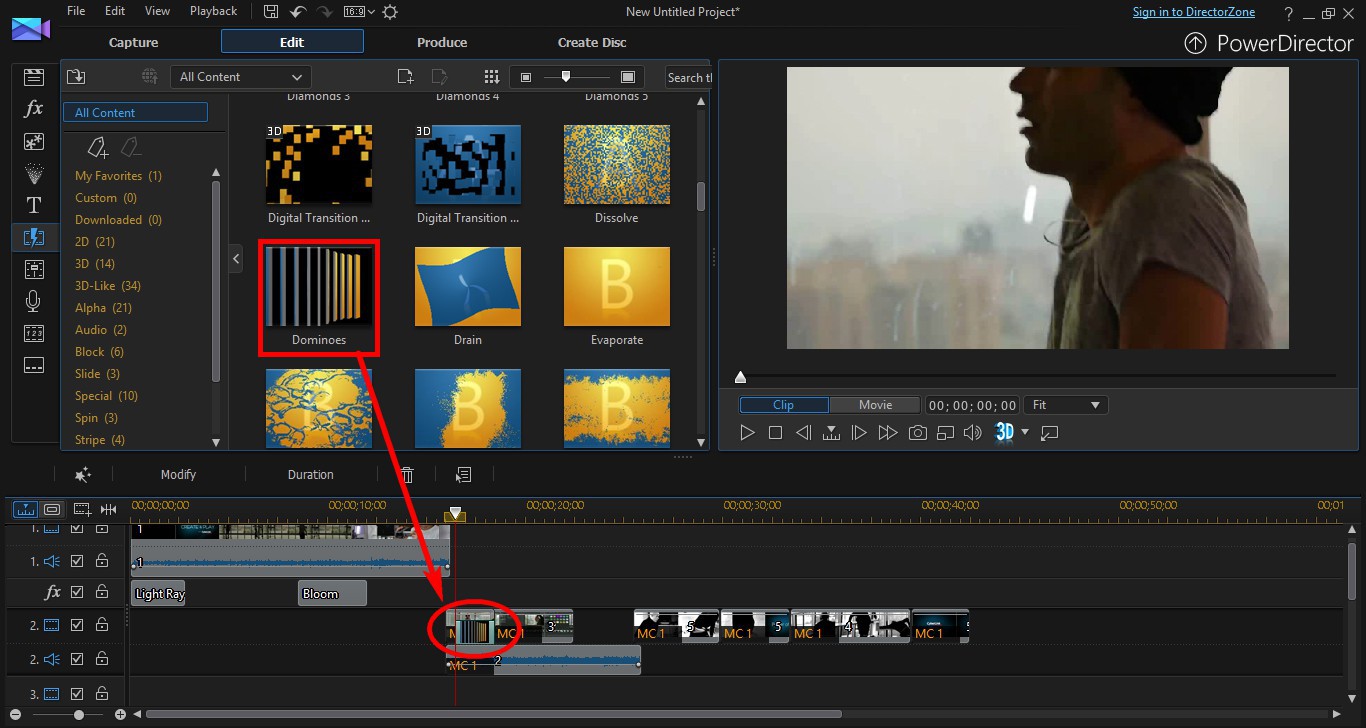Open preferences gear icon in top bar
The width and height of the screenshot is (1366, 728).
(x=390, y=12)
